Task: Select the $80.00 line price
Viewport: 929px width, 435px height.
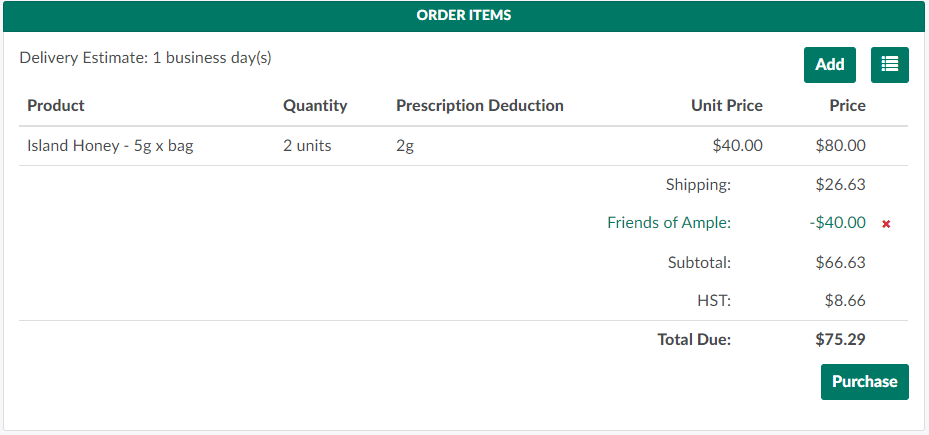Action: pyautogui.click(x=840, y=146)
